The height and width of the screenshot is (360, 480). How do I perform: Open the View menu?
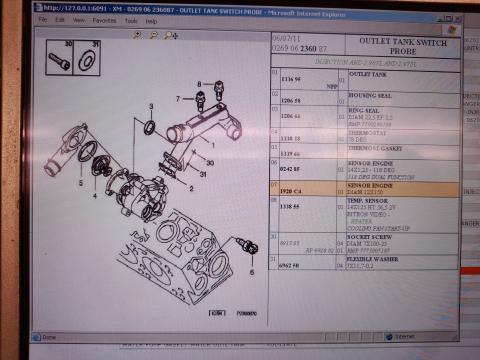pos(79,20)
